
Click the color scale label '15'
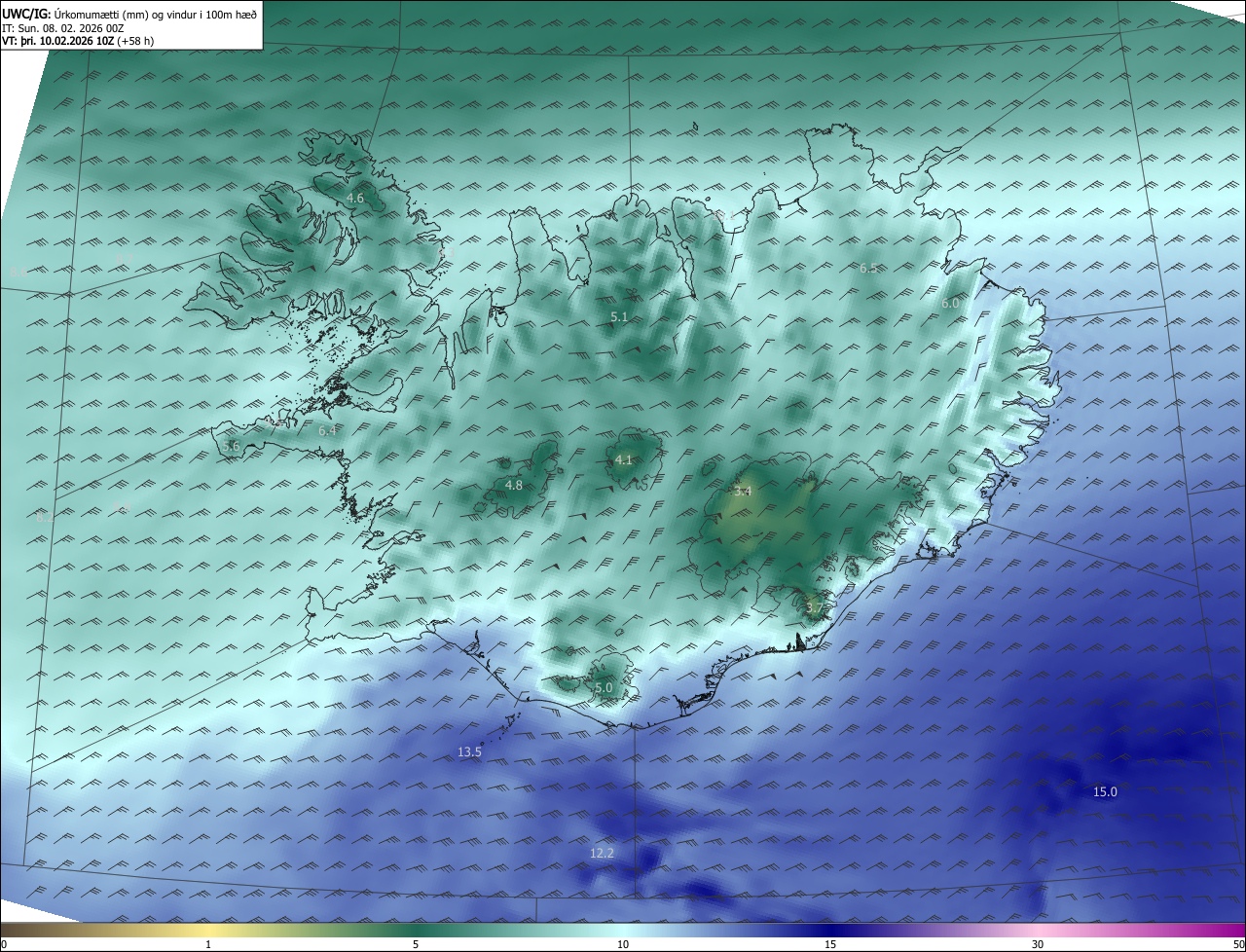[830, 944]
